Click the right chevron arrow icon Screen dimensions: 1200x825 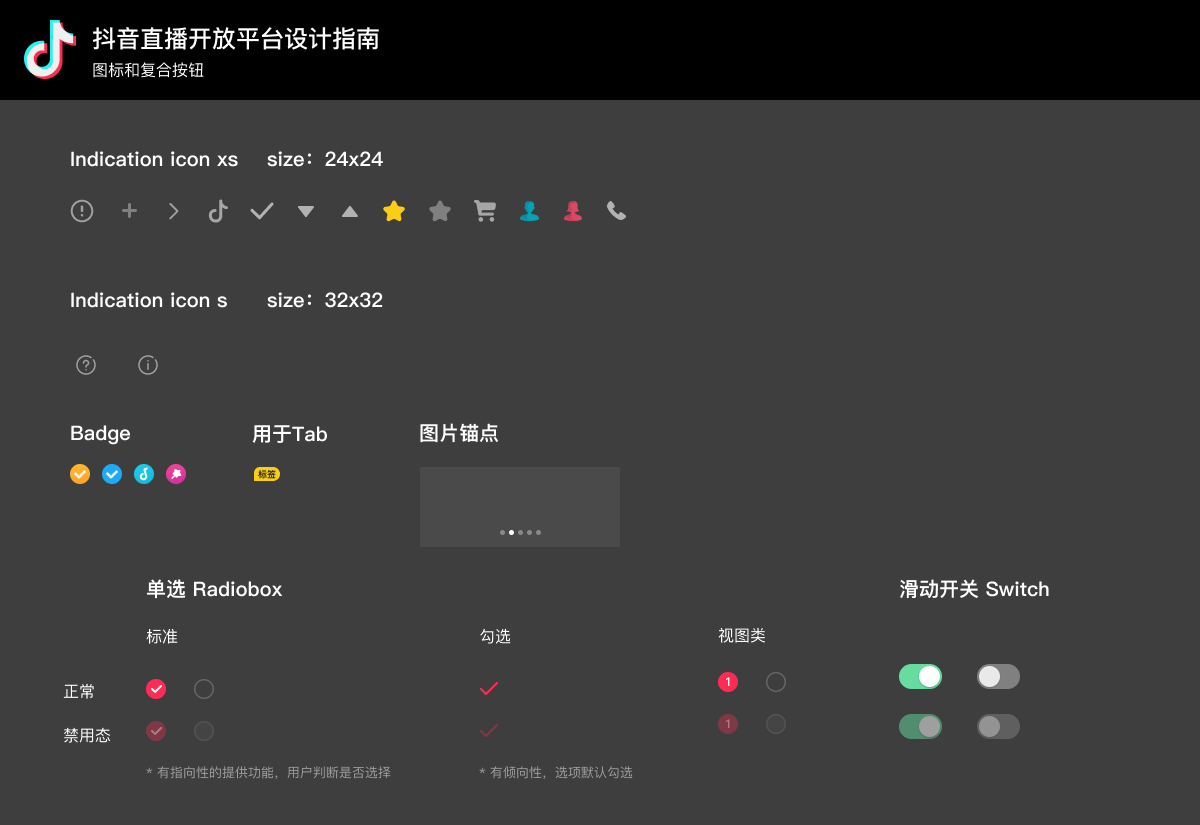pyautogui.click(x=174, y=211)
